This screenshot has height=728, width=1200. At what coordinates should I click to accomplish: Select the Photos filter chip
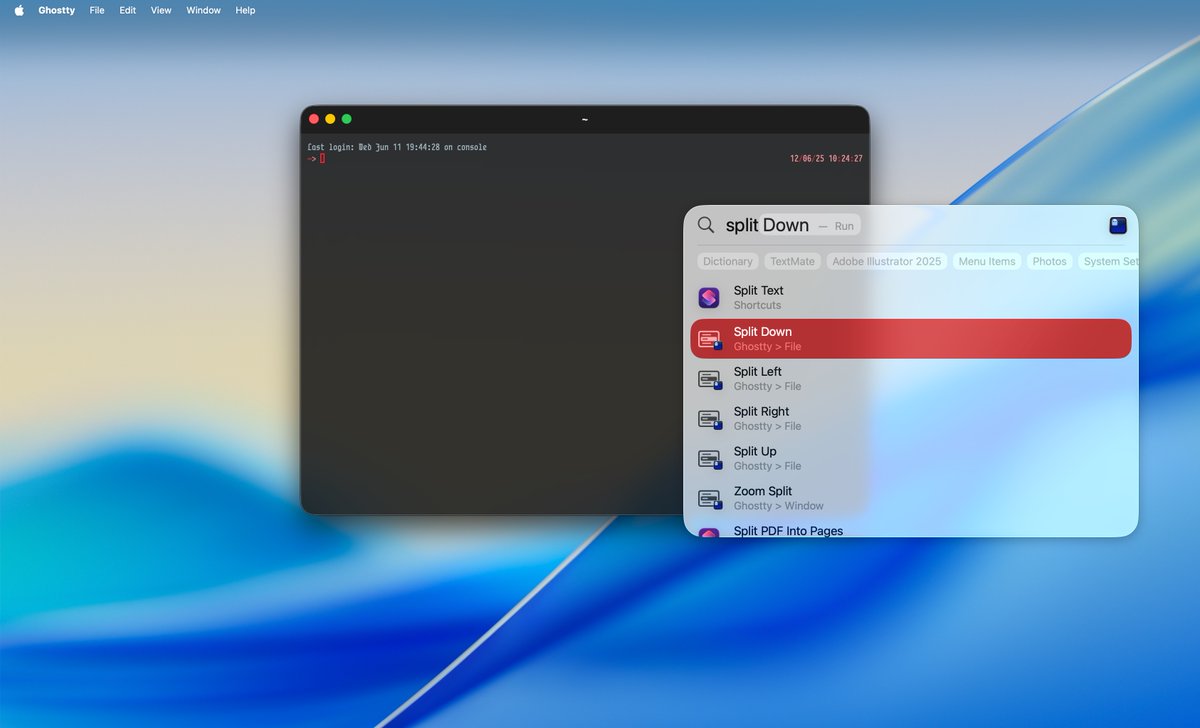1049,261
